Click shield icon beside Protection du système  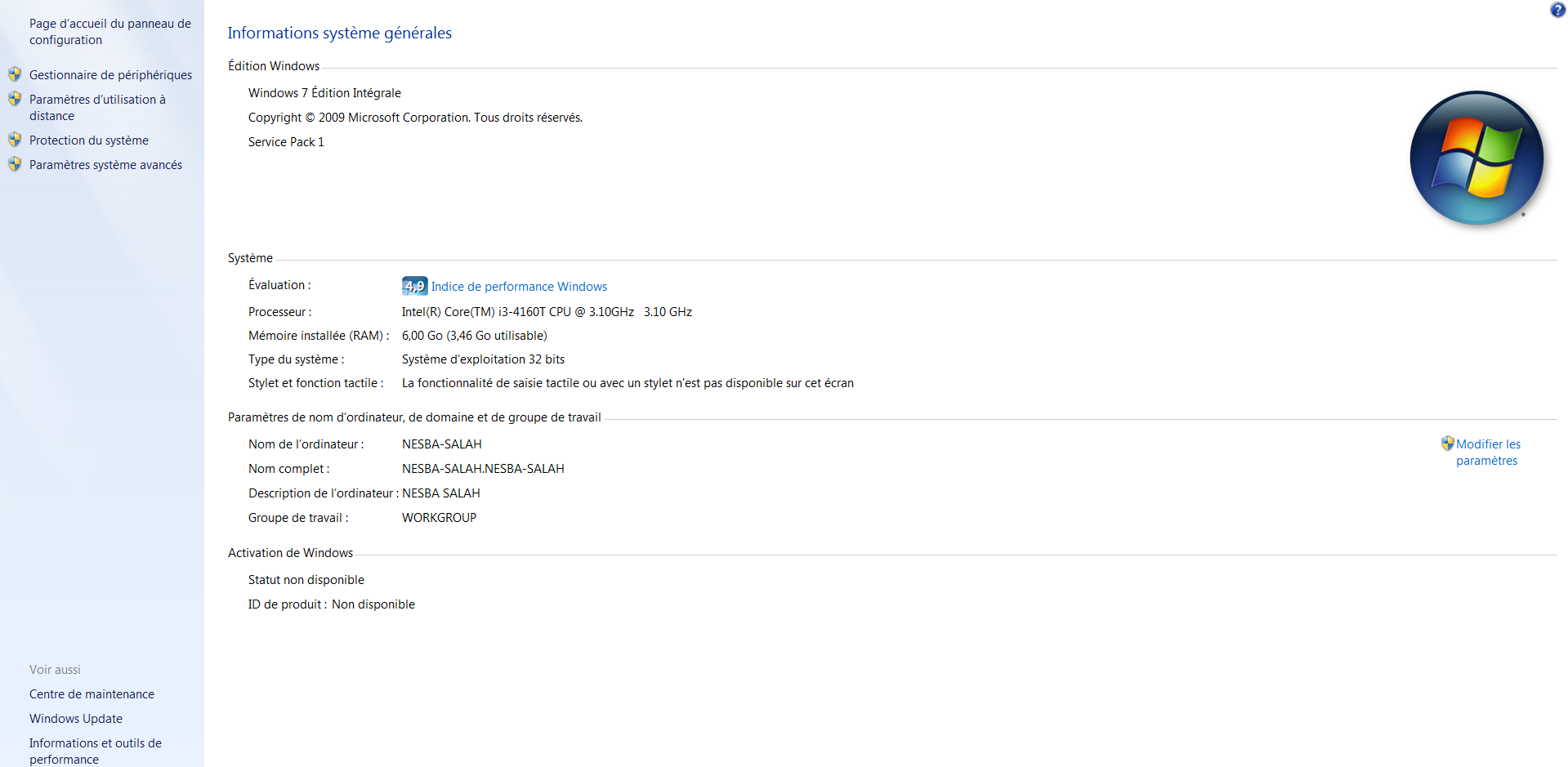(x=15, y=140)
